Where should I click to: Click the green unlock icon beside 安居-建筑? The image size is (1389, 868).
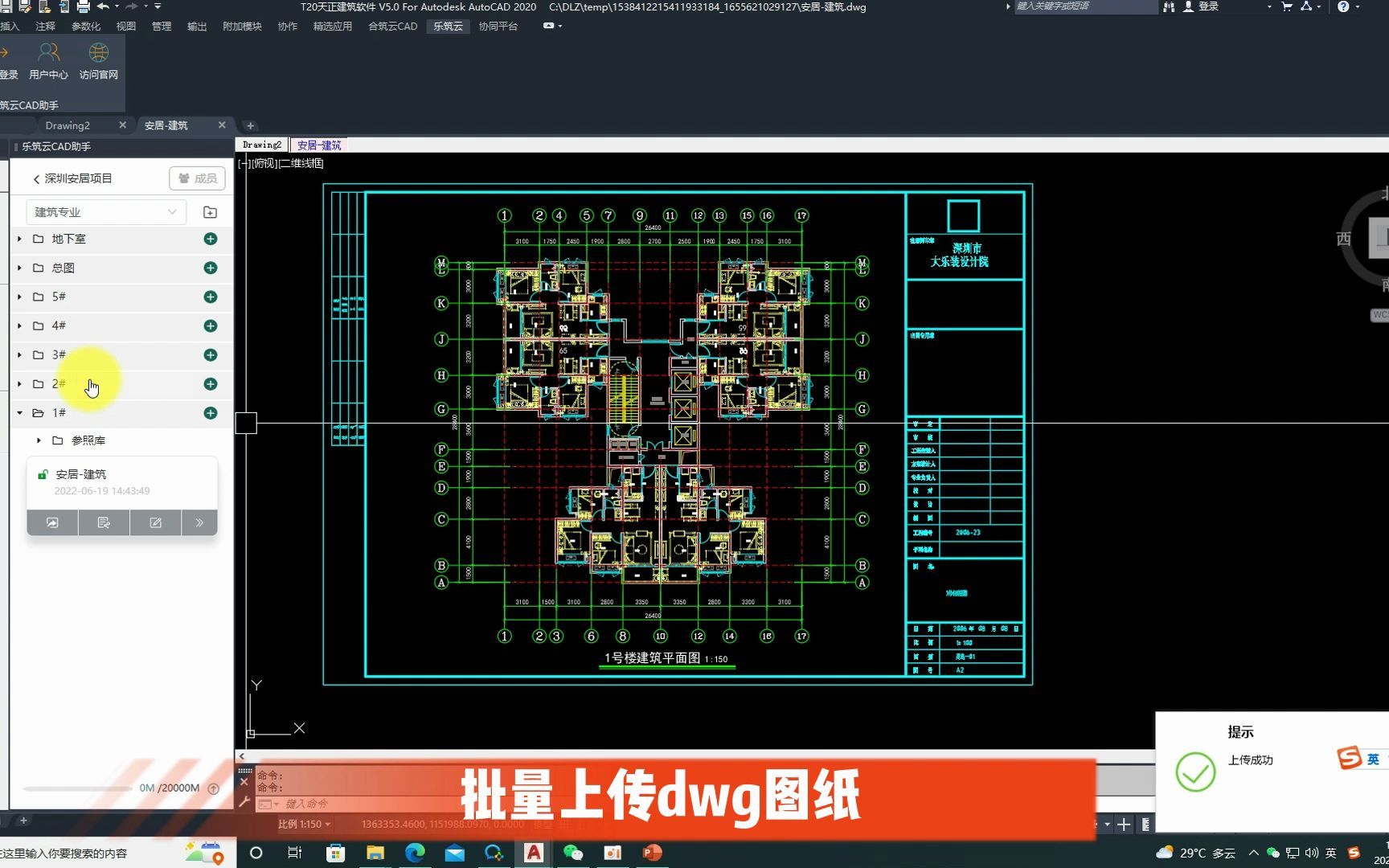tap(43, 474)
